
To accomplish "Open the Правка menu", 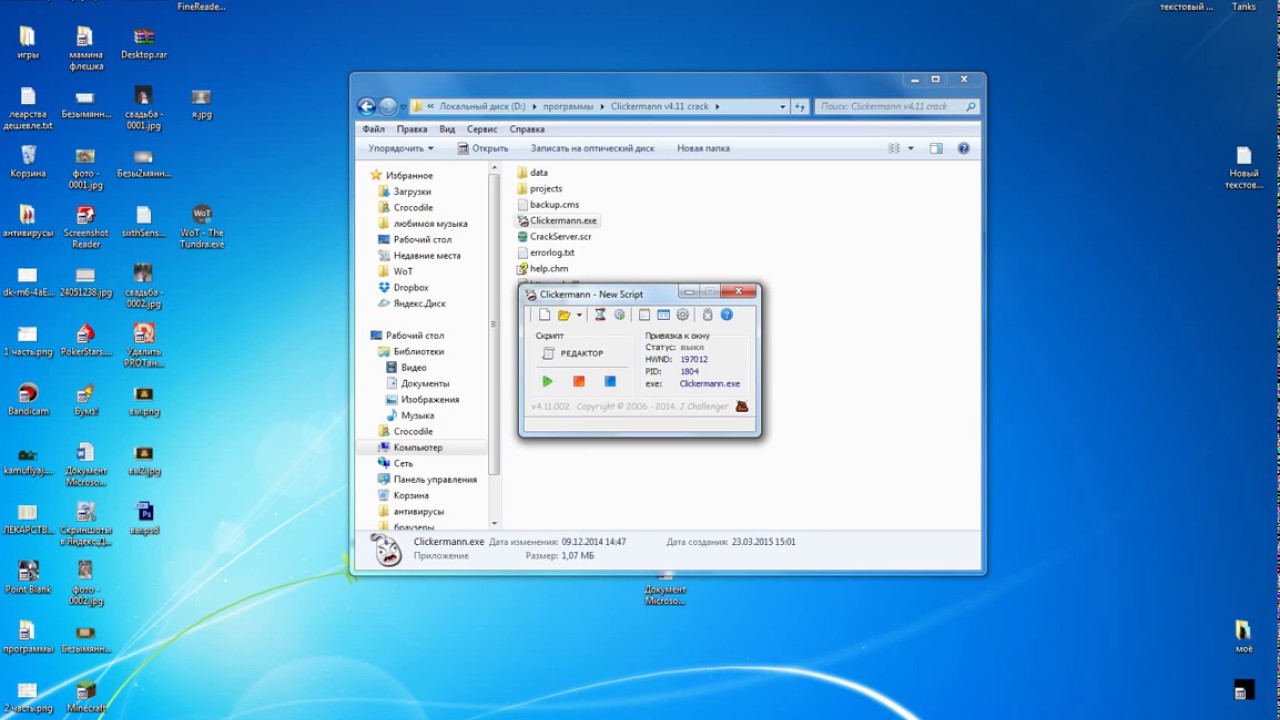I will (412, 129).
